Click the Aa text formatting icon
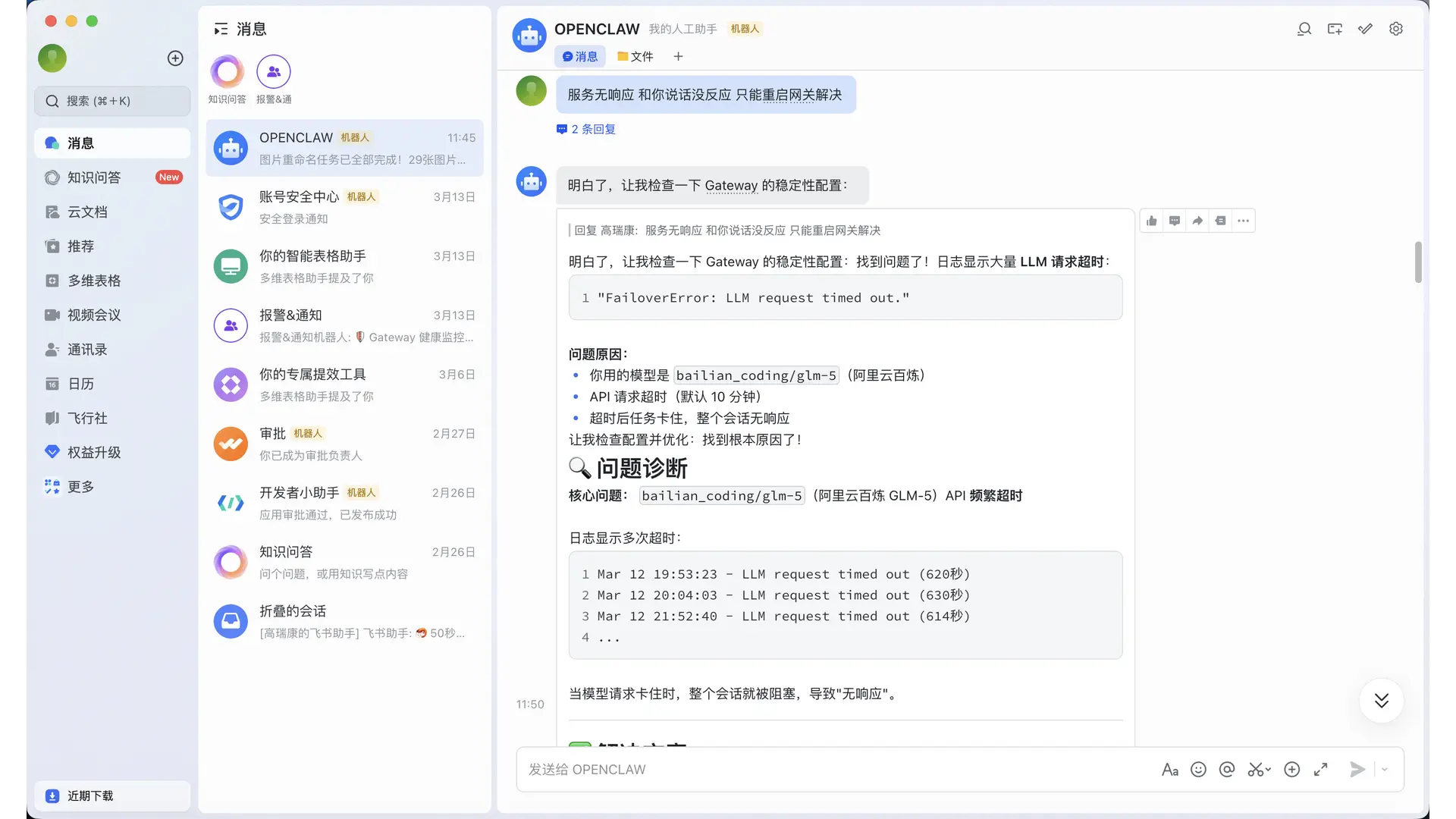The width and height of the screenshot is (1456, 819). point(1169,769)
